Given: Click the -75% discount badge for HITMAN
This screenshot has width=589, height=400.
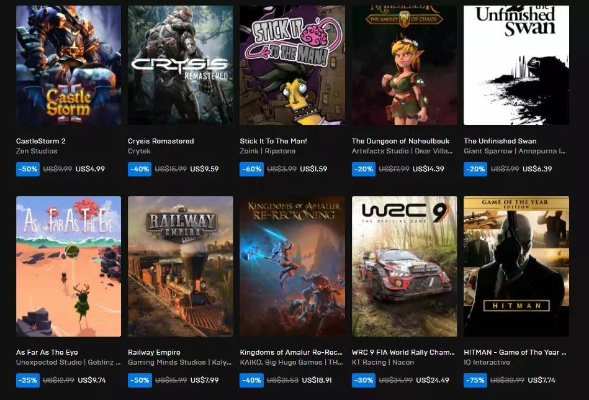Looking at the screenshot, I should tap(475, 380).
